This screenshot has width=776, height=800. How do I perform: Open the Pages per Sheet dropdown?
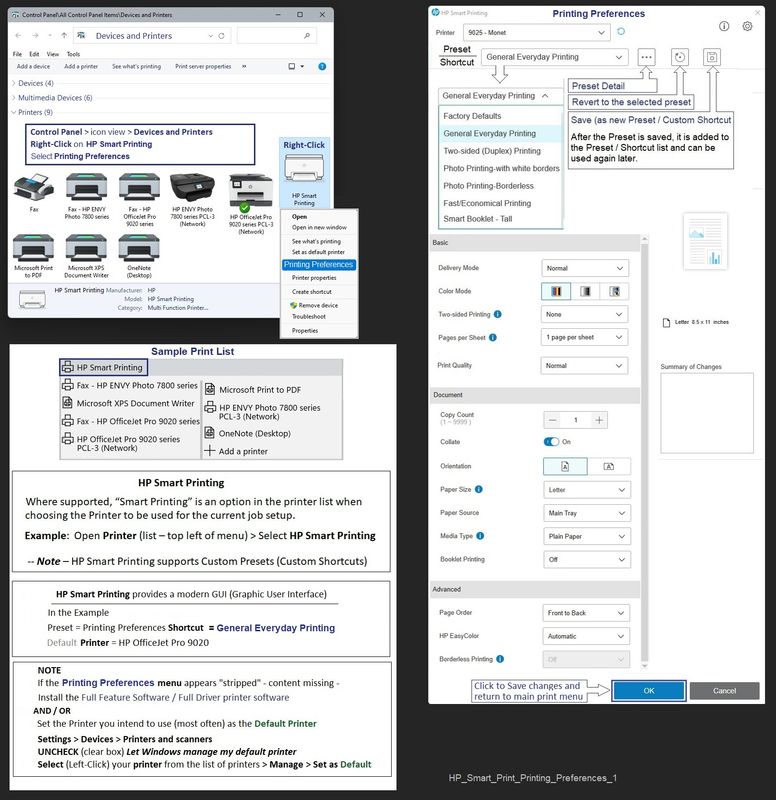click(584, 337)
